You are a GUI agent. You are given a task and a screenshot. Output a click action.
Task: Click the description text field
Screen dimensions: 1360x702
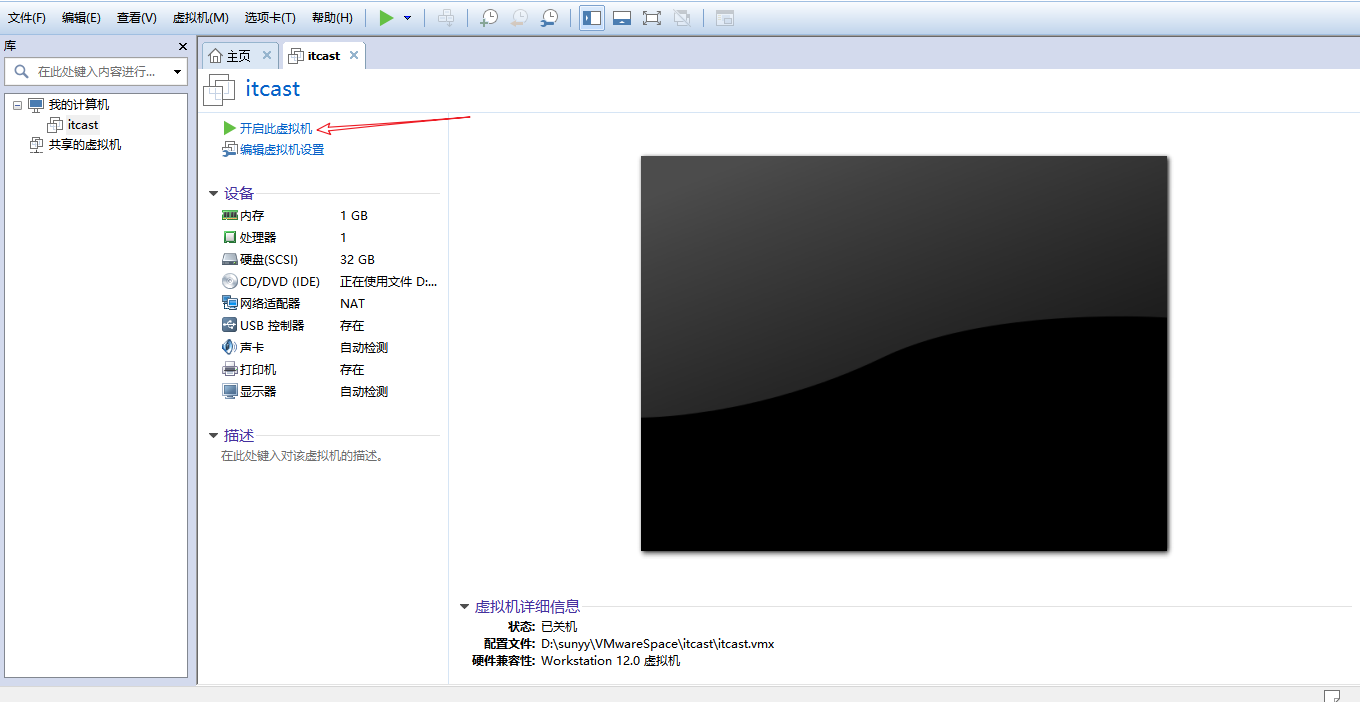click(x=302, y=456)
